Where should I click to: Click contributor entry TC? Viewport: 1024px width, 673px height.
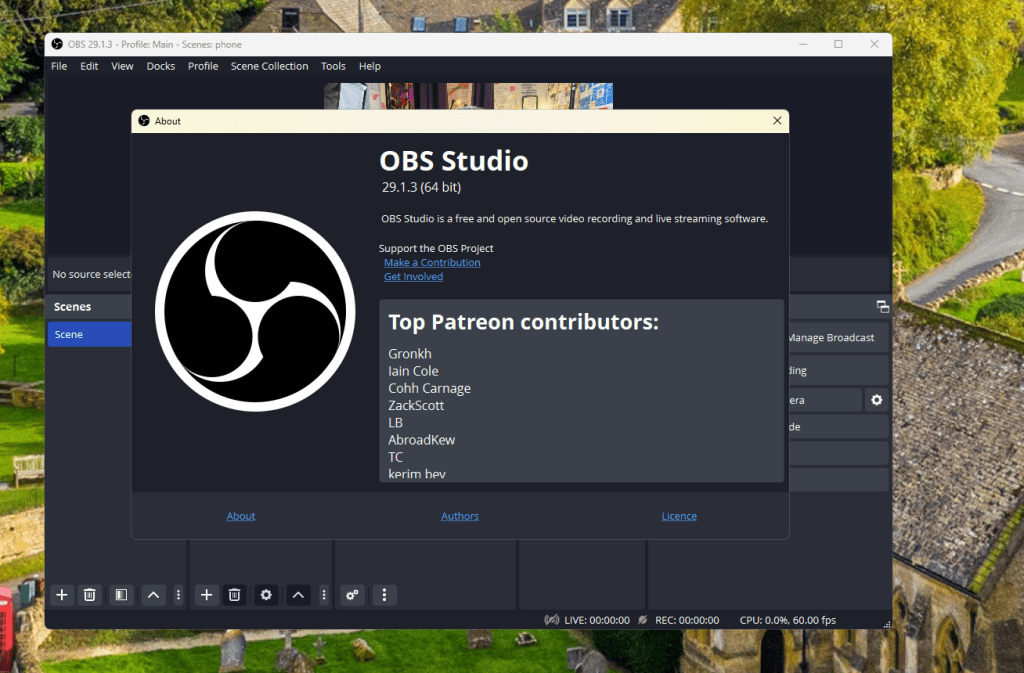click(395, 457)
